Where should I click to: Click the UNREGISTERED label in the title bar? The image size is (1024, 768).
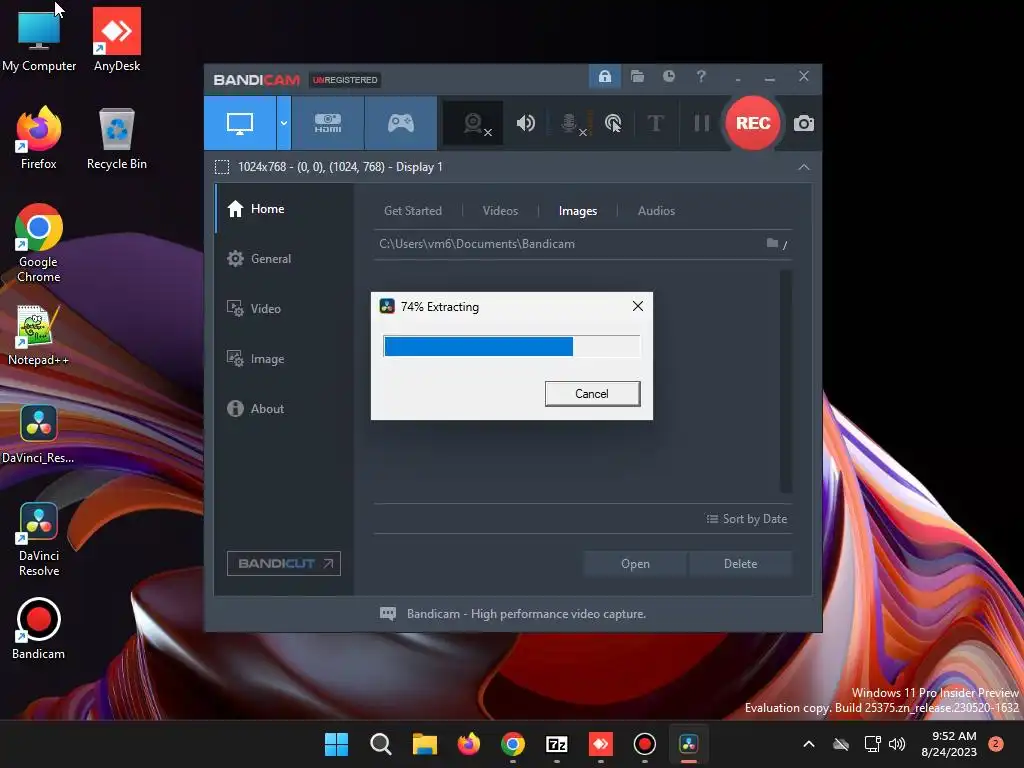tap(345, 80)
